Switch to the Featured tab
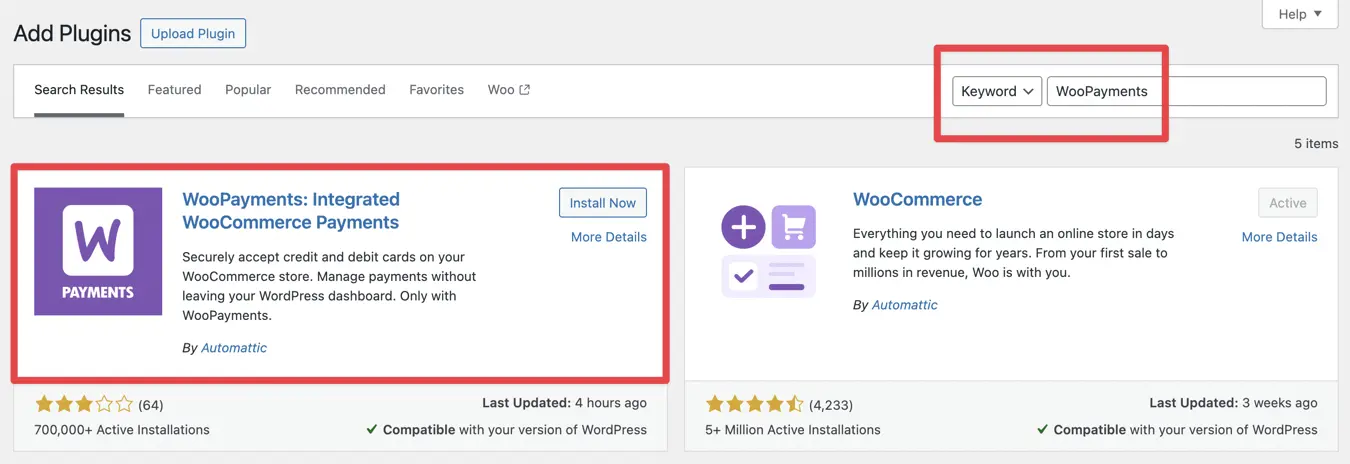 coord(174,90)
